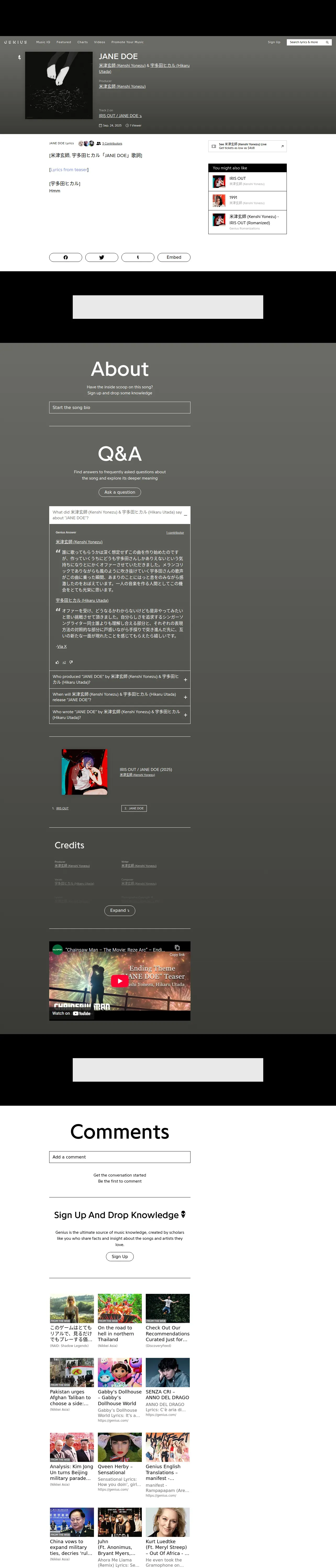Expand the Credits section

pyautogui.click(x=120, y=910)
